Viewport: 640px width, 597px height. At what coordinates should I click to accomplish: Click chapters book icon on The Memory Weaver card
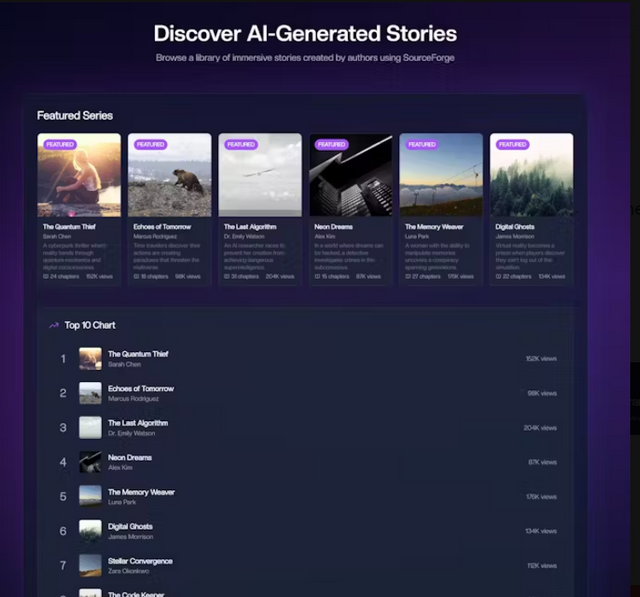pos(408,277)
